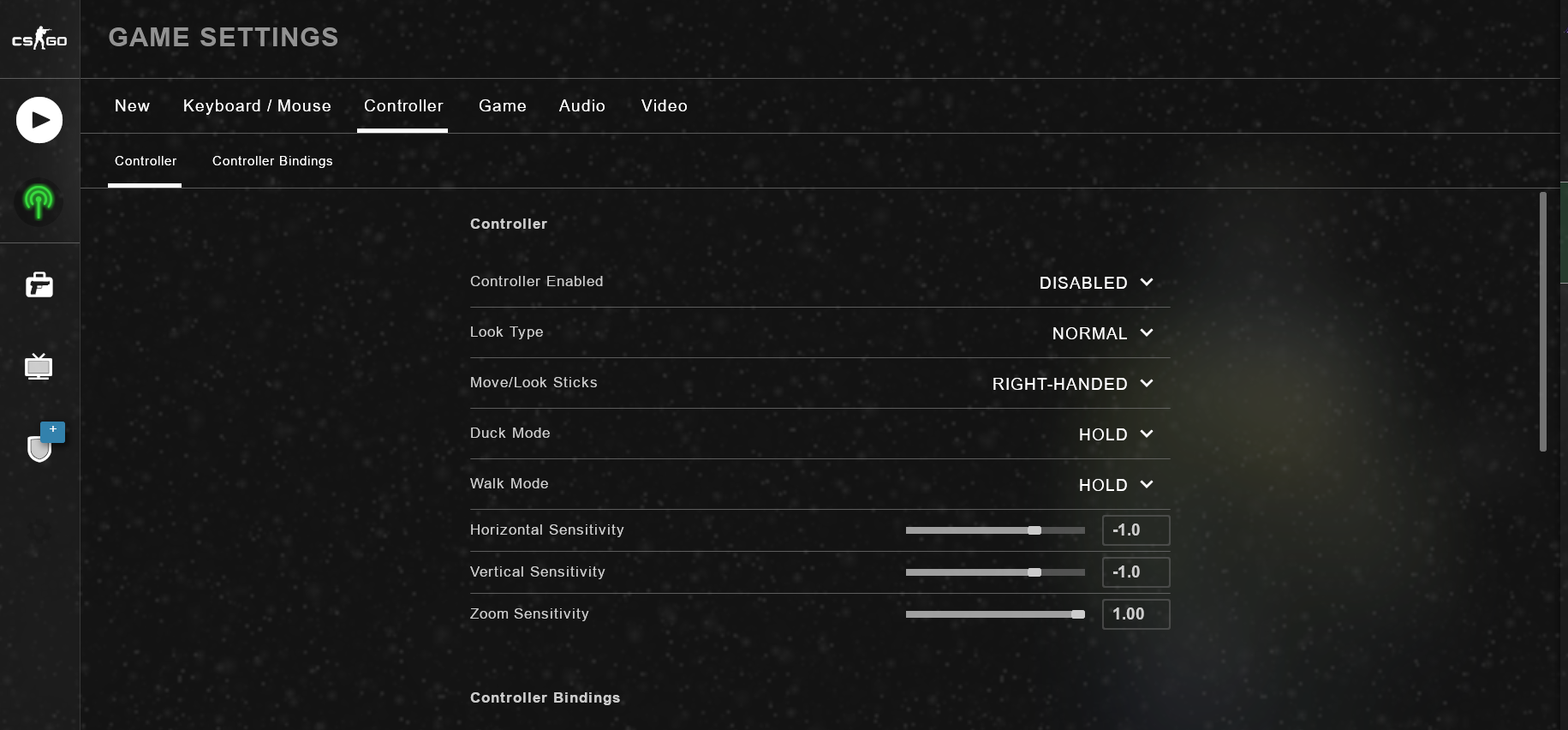The height and width of the screenshot is (730, 1568).
Task: Click the CS:GO logo icon
Action: tap(39, 39)
